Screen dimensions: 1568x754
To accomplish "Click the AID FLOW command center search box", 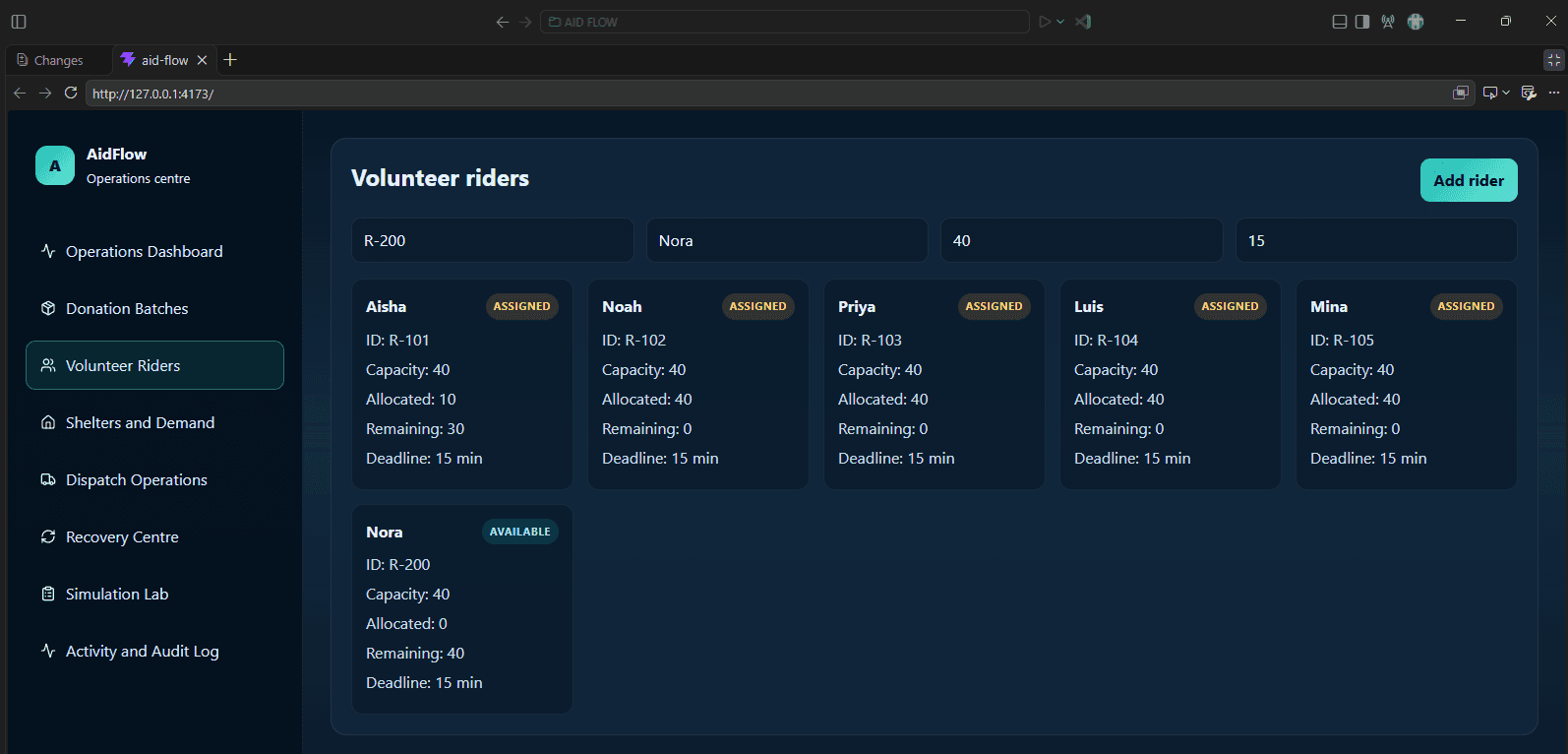I will 785,22.
